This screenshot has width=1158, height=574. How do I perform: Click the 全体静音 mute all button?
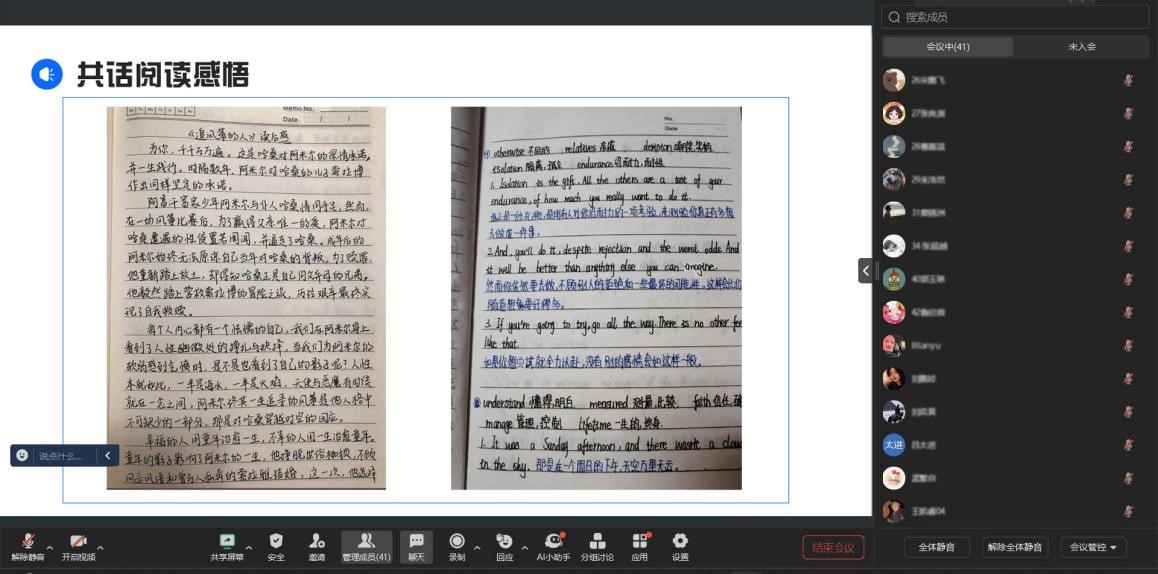929,547
